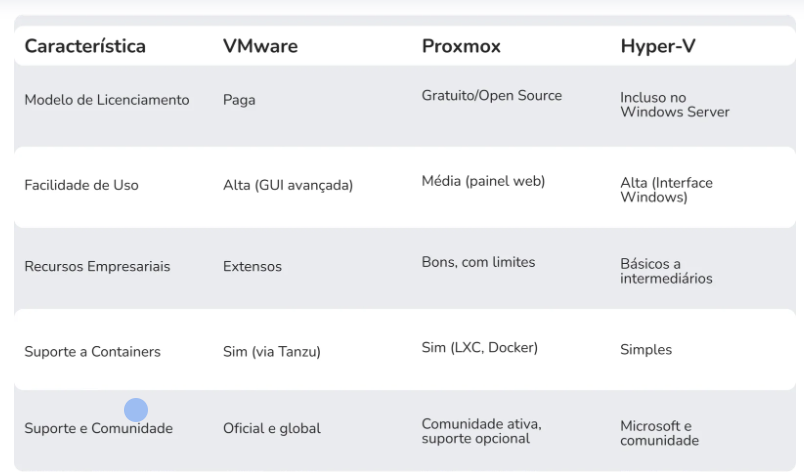The height and width of the screenshot is (472, 804).
Task: Click the Recursos Empresariais row label
Action: 98,267
